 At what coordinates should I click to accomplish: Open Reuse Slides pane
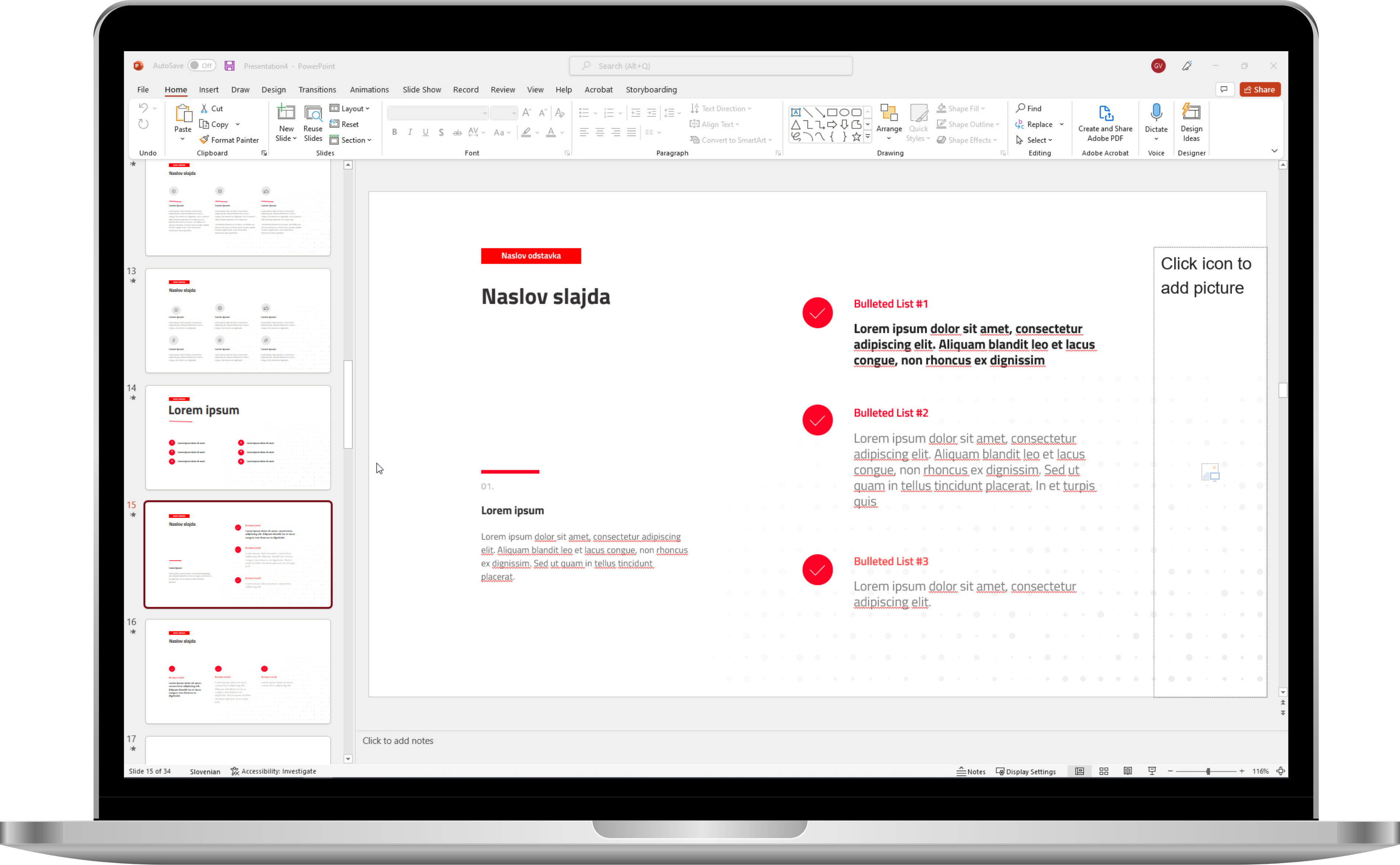[313, 123]
